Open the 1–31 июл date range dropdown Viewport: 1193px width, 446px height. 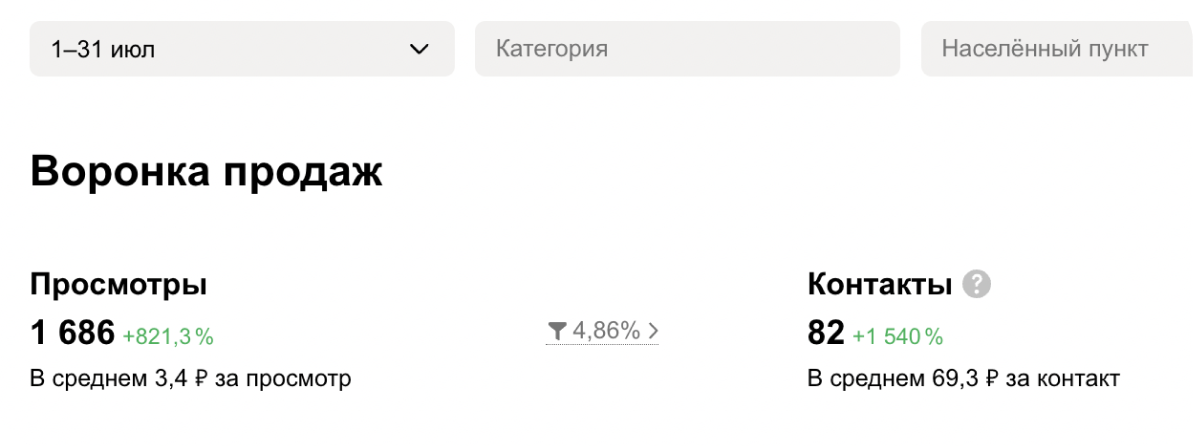[241, 49]
